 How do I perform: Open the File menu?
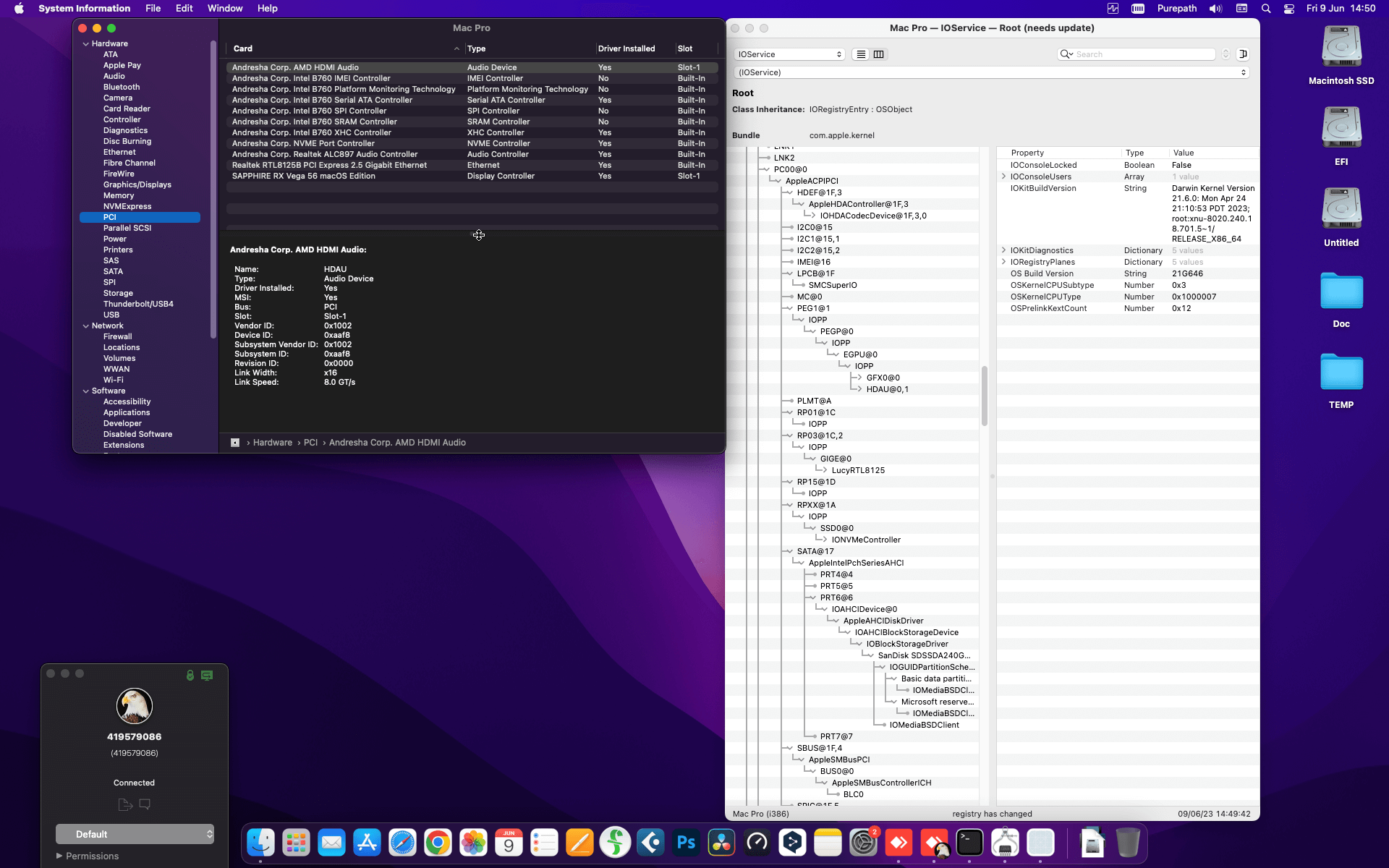(x=153, y=8)
